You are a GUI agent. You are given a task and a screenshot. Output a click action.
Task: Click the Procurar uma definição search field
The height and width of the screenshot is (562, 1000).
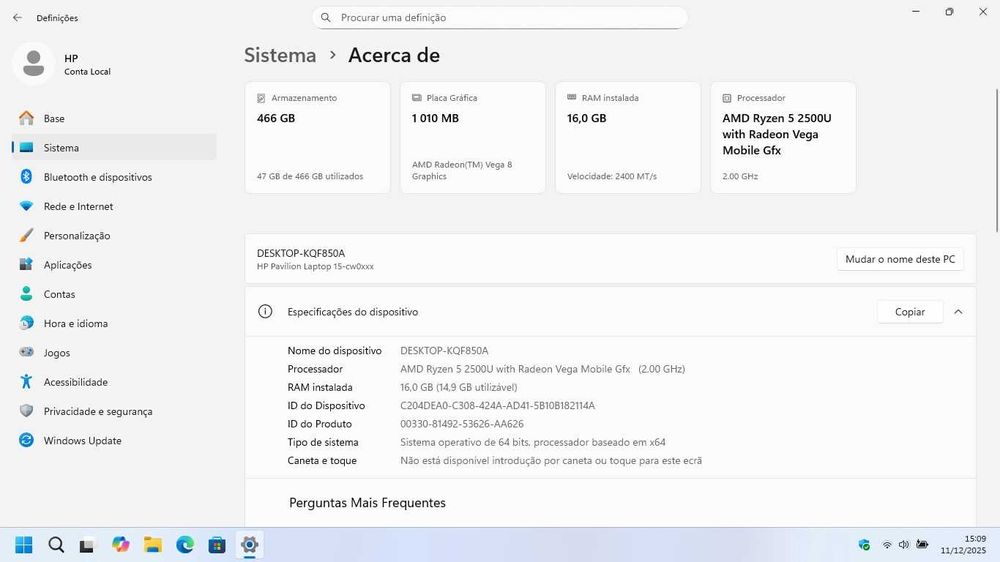(x=500, y=18)
